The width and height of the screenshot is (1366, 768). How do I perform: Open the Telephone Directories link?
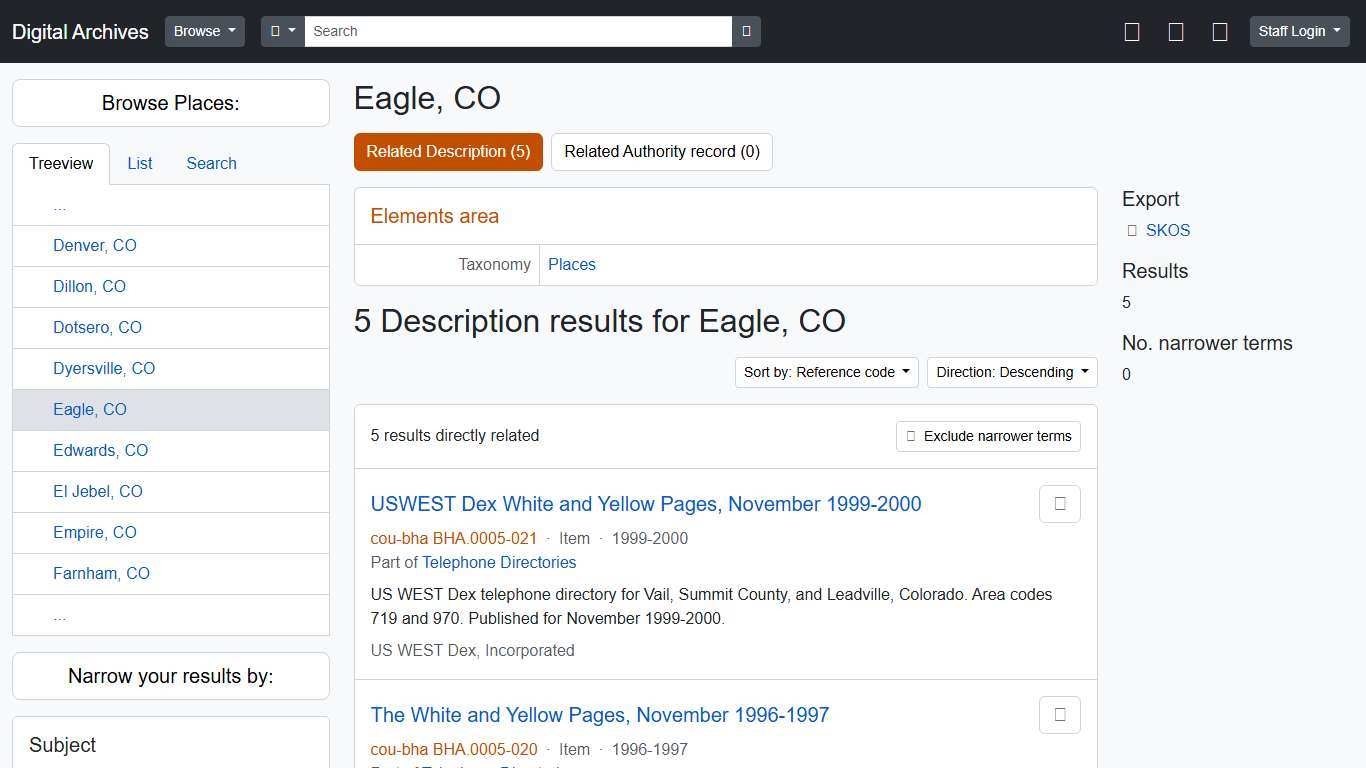pyautogui.click(x=499, y=562)
